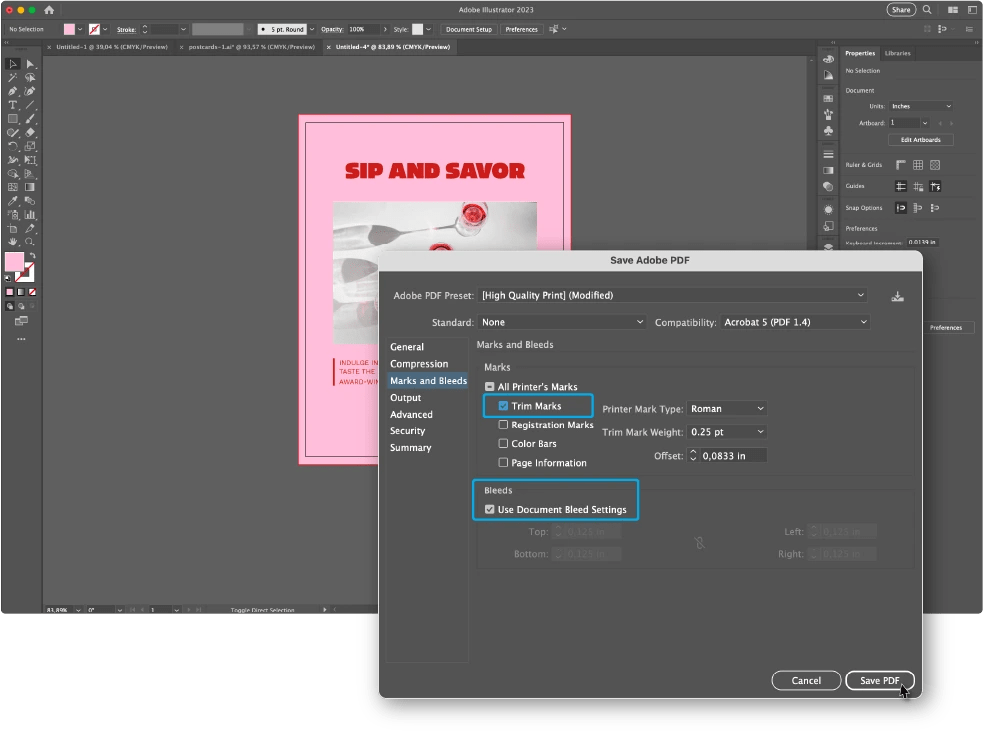983x735 pixels.
Task: Select the Output category in the PDF dialog
Action: pos(405,397)
